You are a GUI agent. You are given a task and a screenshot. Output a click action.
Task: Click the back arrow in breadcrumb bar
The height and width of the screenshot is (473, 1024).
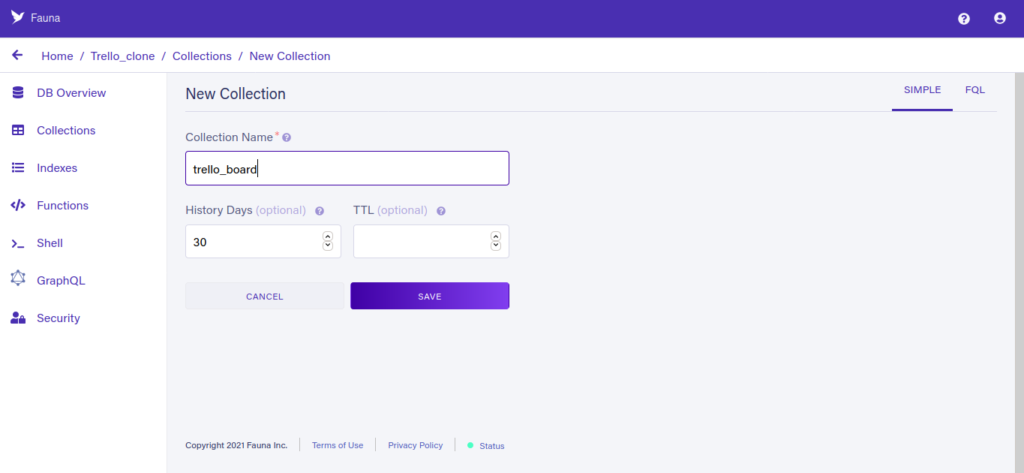pyautogui.click(x=18, y=56)
